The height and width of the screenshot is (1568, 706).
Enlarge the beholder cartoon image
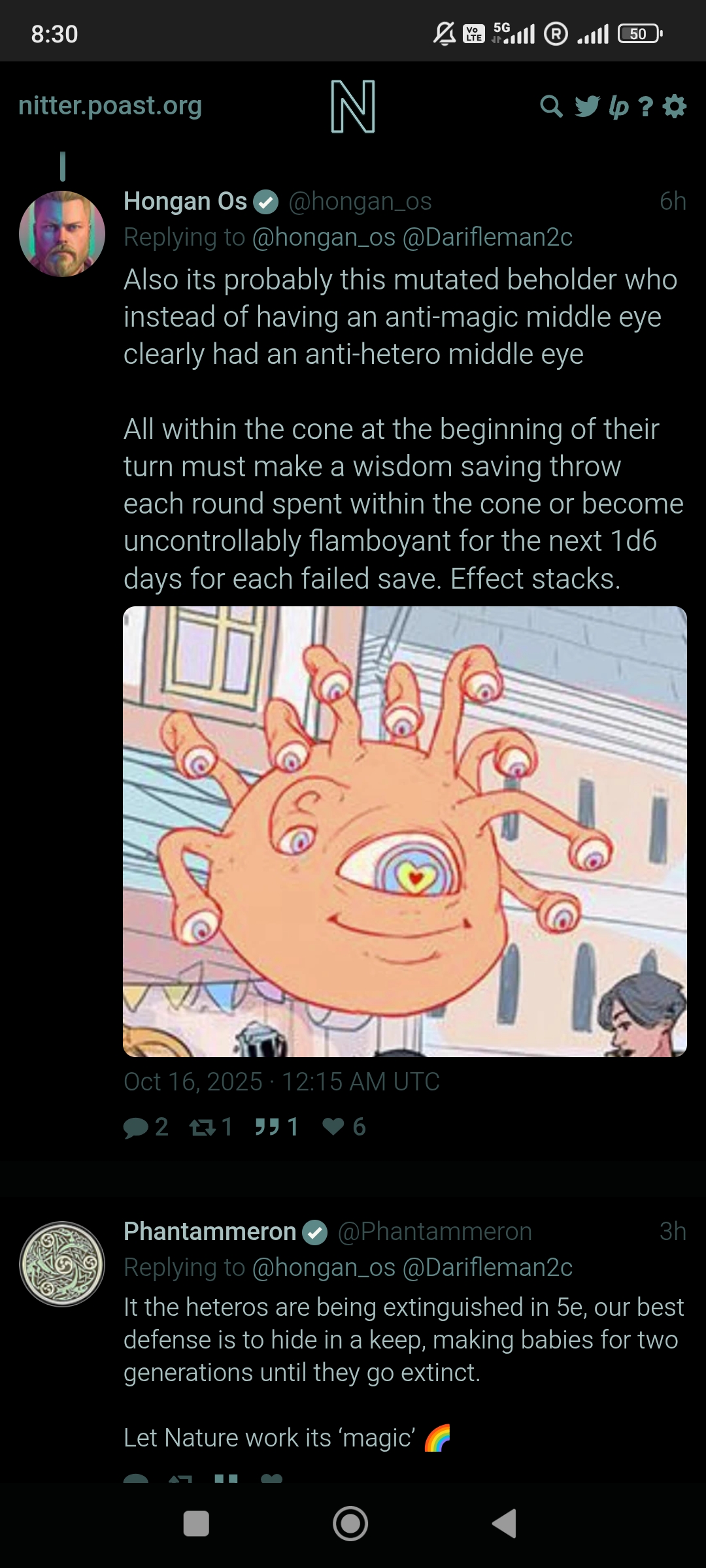[x=405, y=831]
